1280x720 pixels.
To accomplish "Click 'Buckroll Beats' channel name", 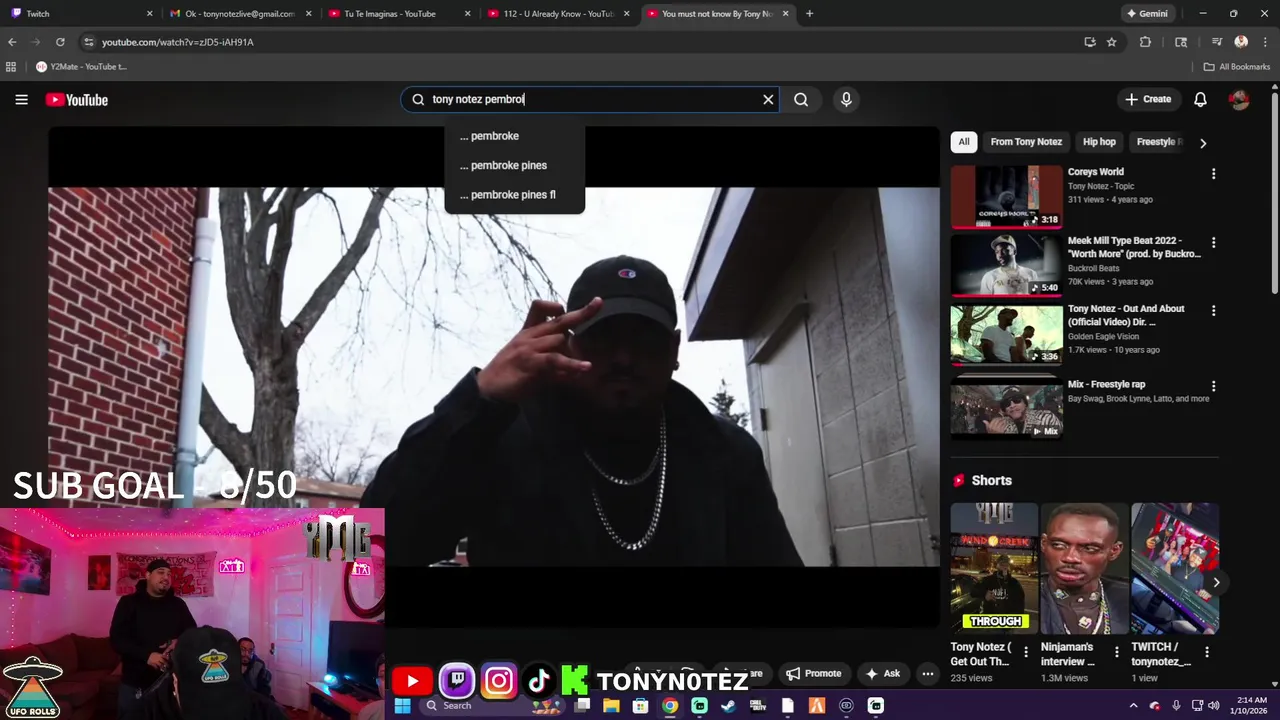I will pyautogui.click(x=1093, y=268).
